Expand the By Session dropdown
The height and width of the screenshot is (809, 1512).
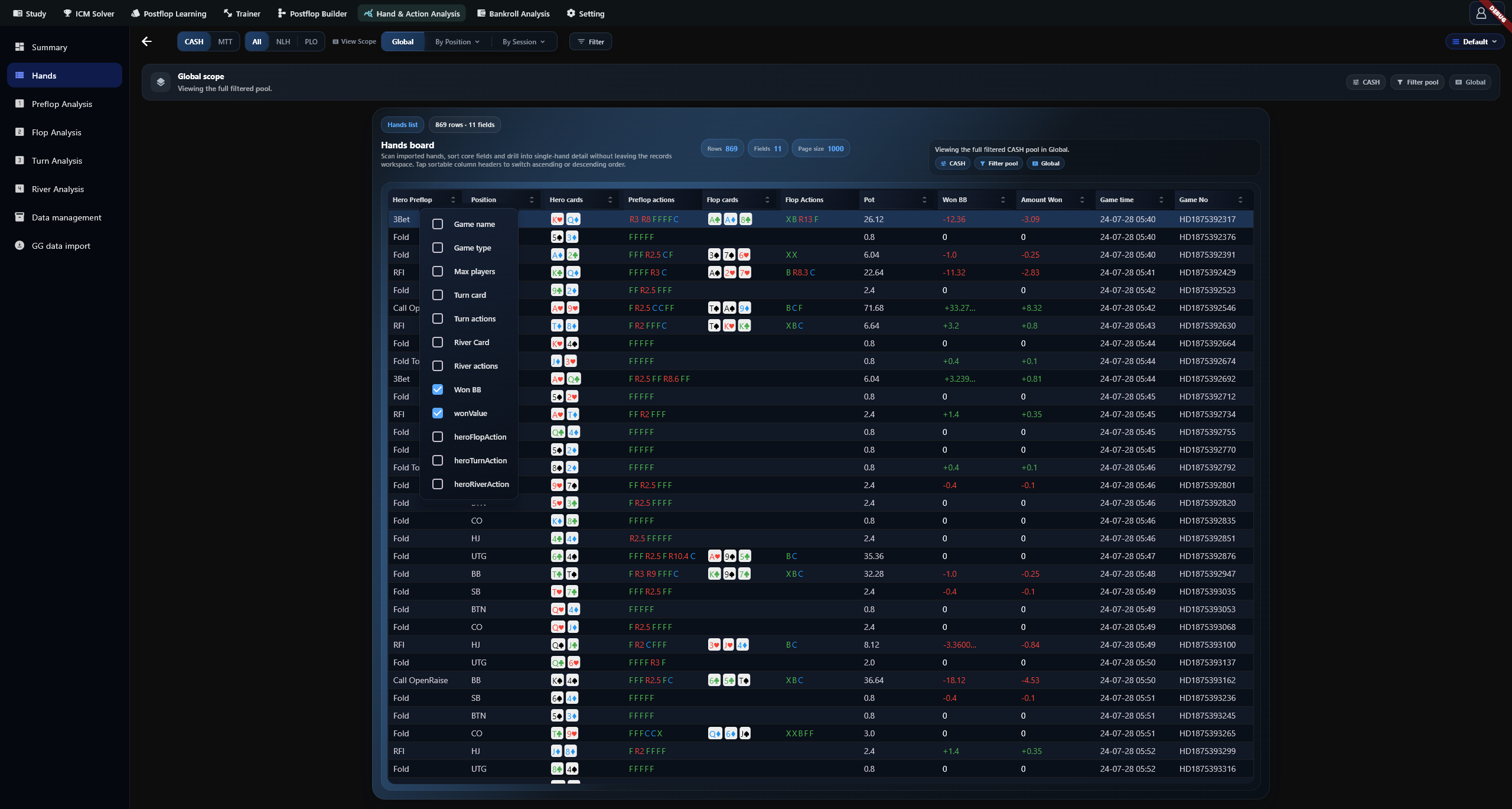pos(523,41)
